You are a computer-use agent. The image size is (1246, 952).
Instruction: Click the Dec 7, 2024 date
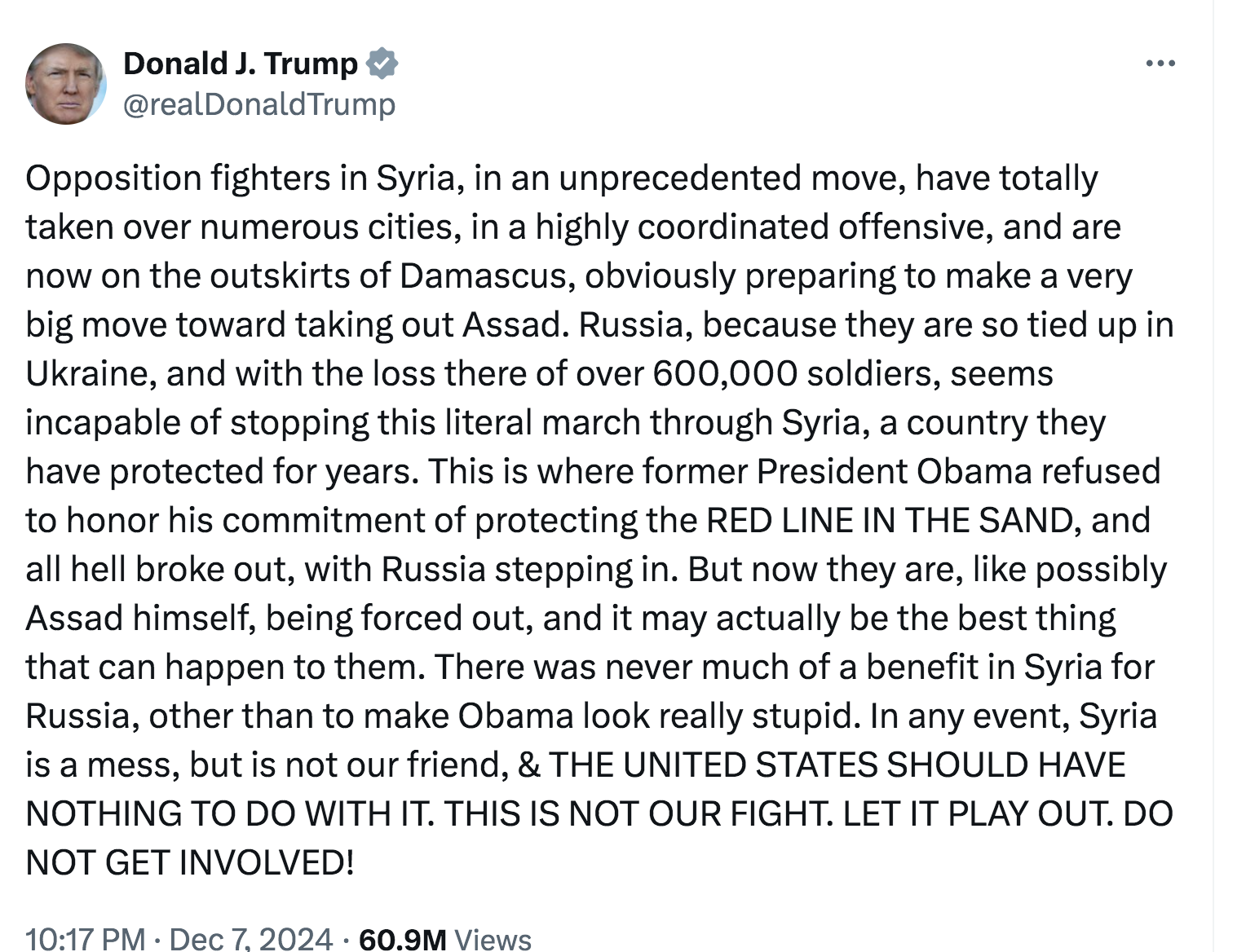(251, 938)
